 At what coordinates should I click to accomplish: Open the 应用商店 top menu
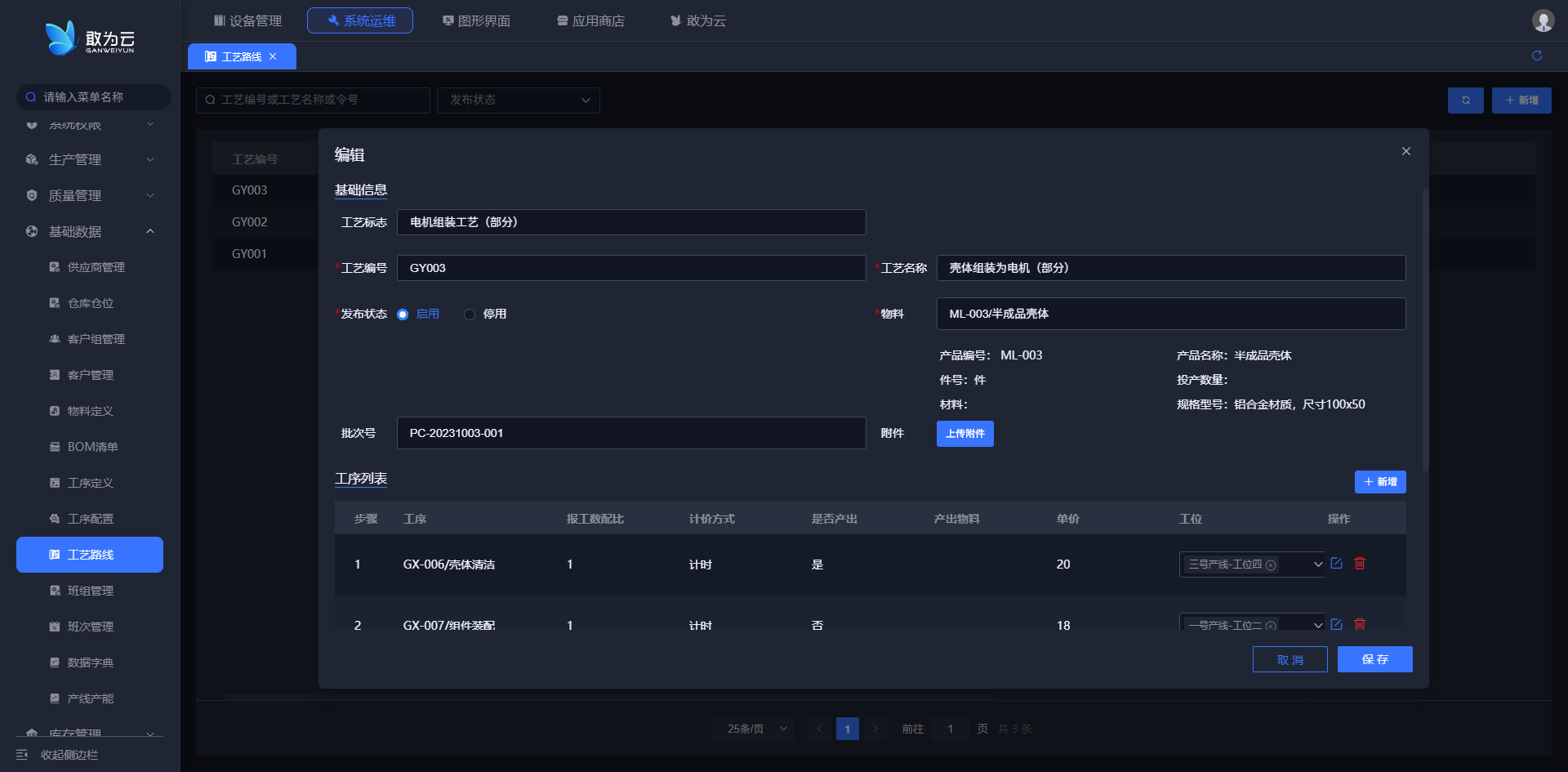(590, 20)
